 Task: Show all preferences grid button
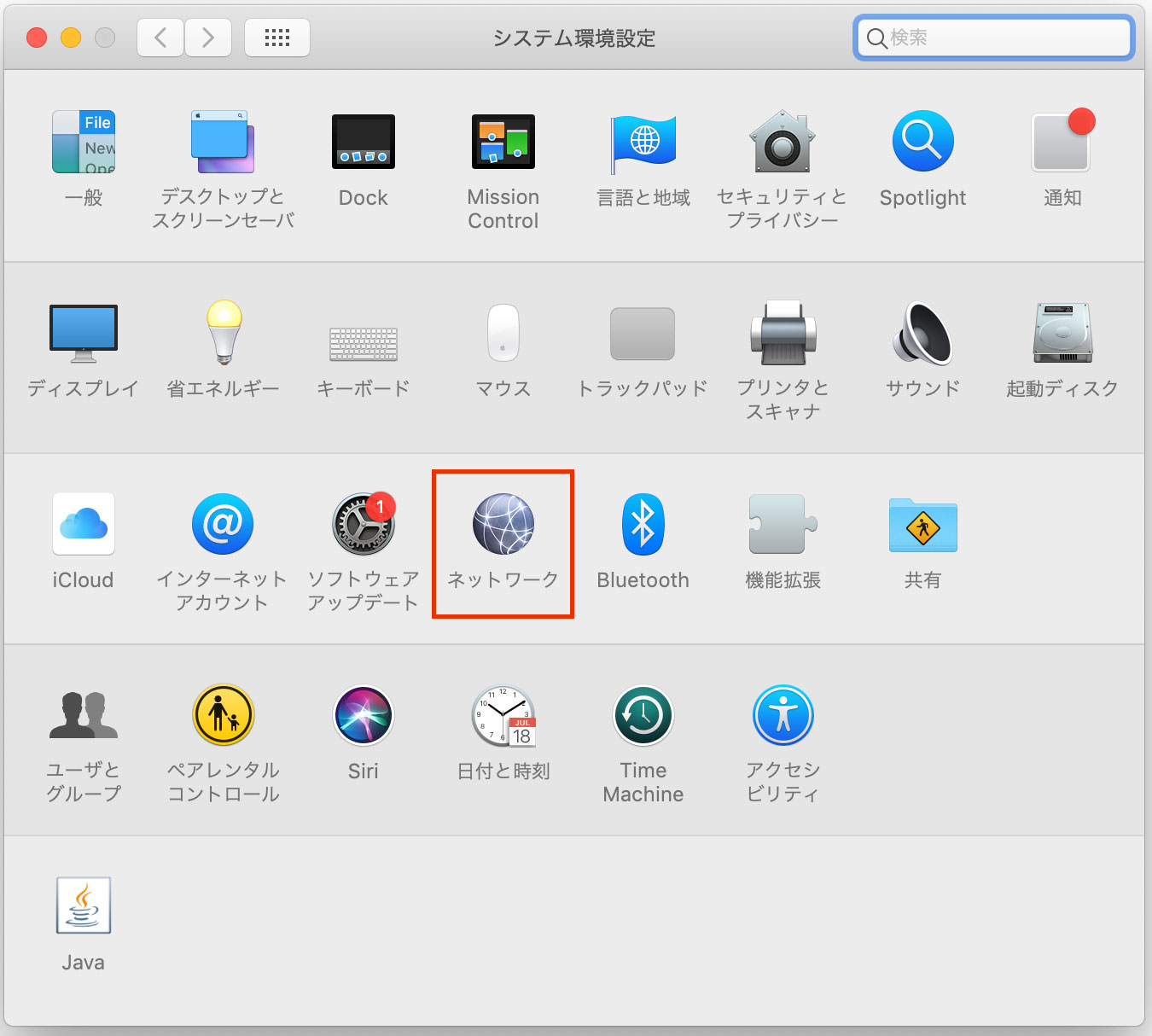click(x=277, y=38)
